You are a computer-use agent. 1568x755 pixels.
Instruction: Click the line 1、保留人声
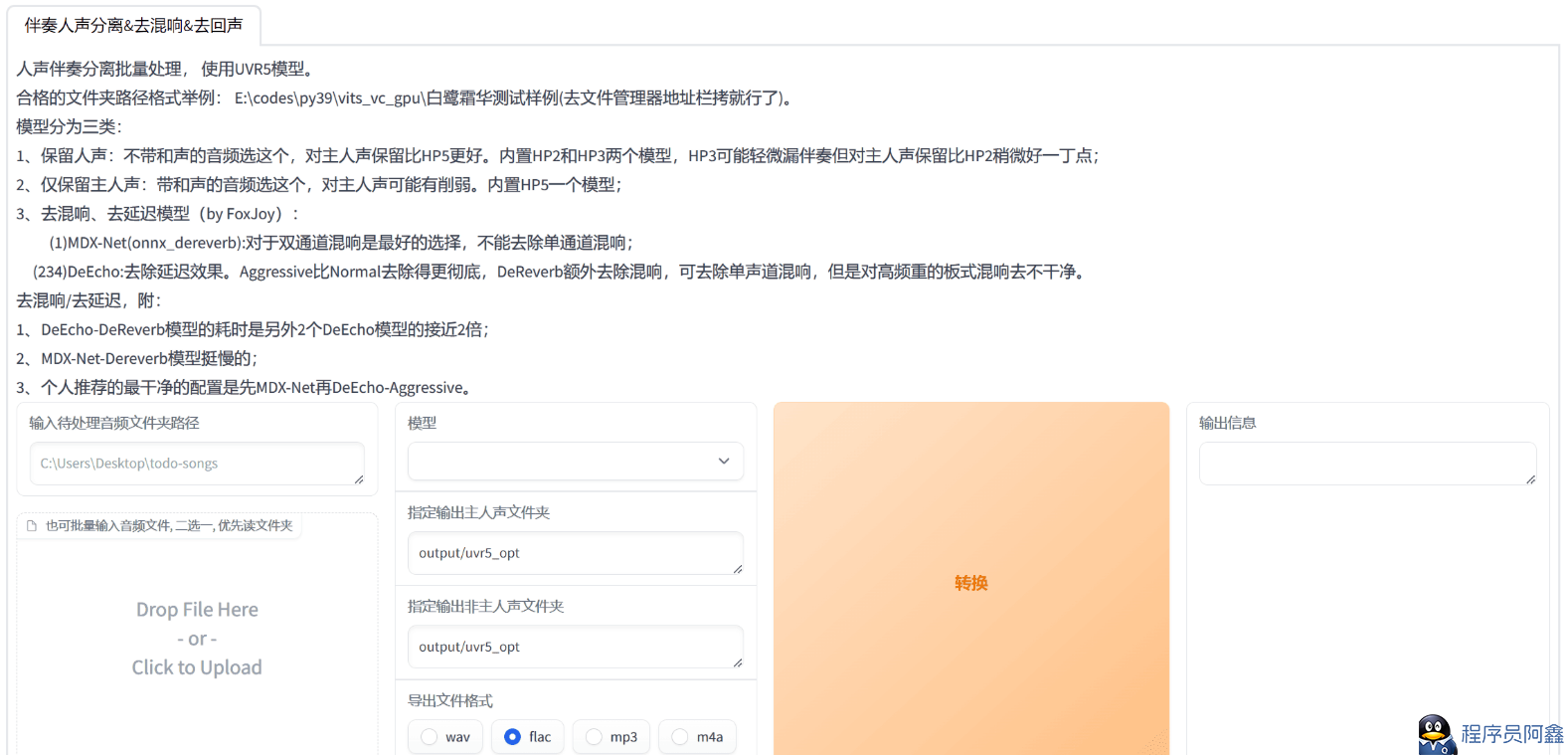point(558,156)
